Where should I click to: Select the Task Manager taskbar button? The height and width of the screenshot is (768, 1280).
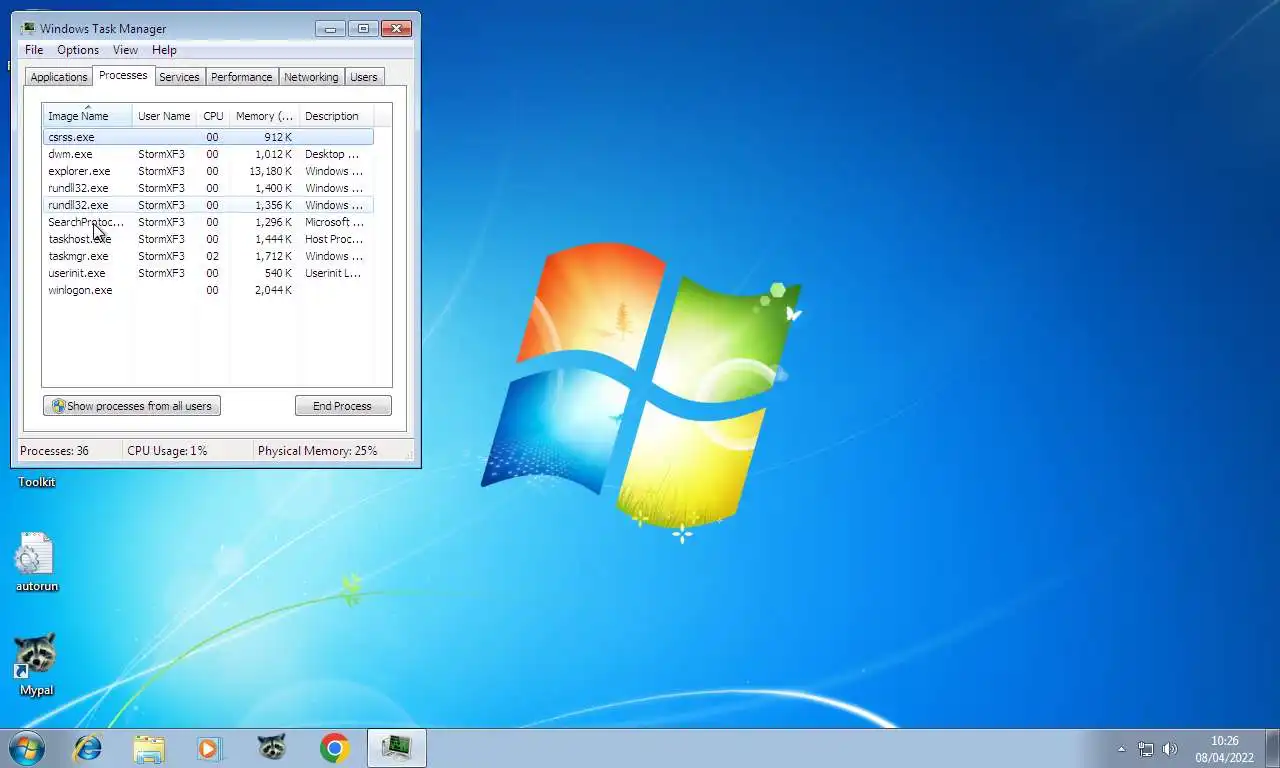pos(397,748)
